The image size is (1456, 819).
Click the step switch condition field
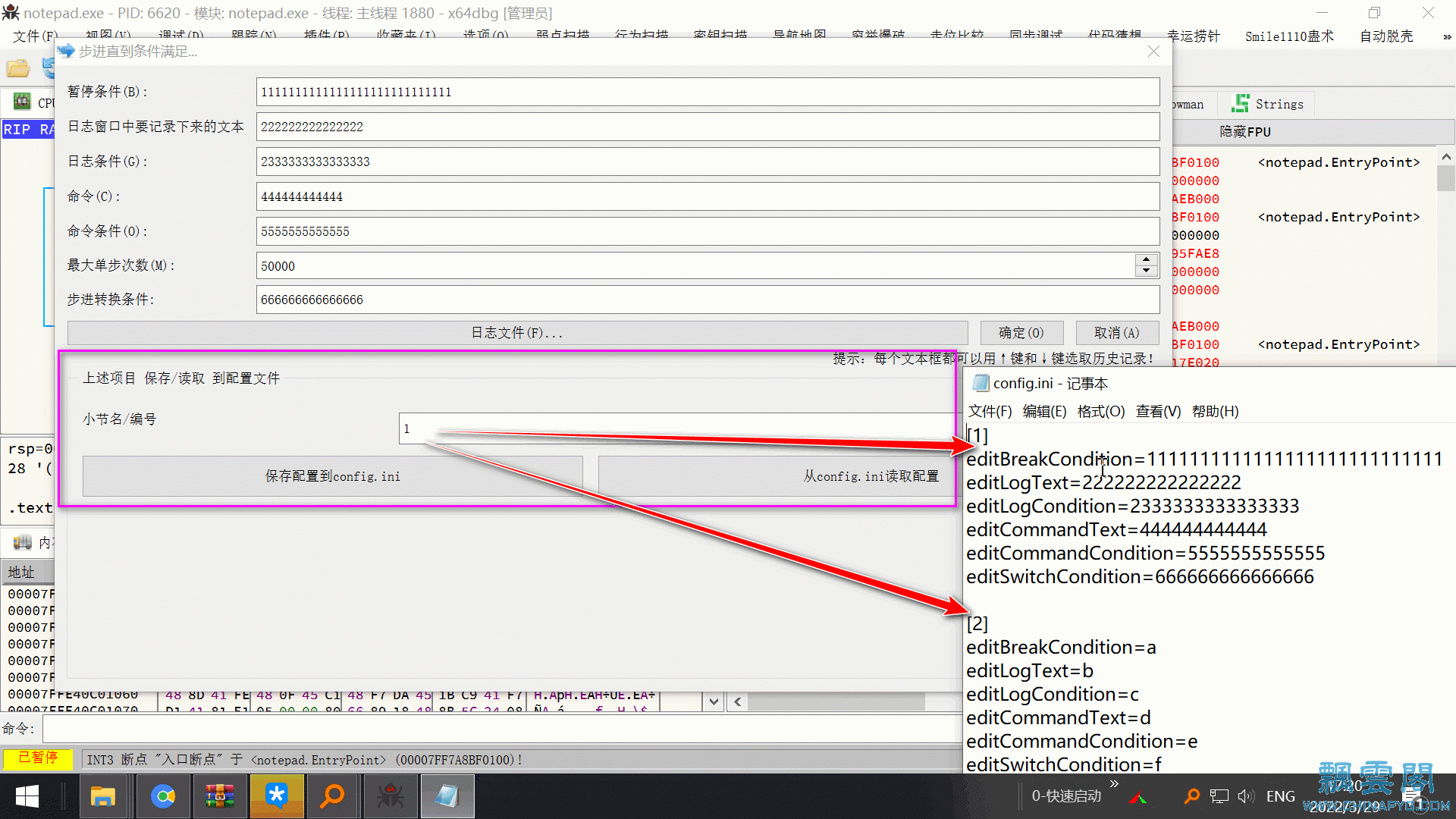708,300
